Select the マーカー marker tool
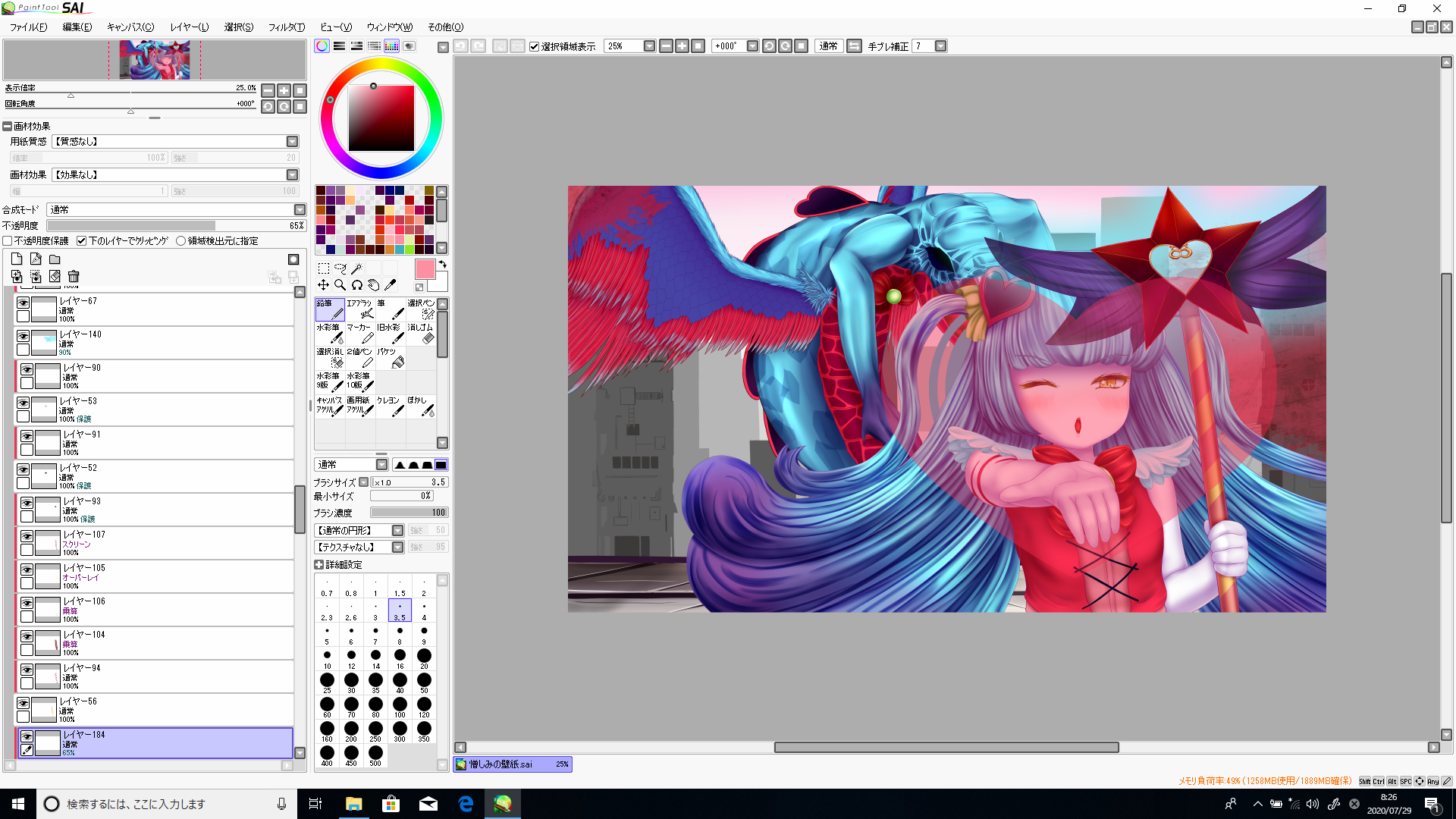The width and height of the screenshot is (1456, 819). point(360,334)
